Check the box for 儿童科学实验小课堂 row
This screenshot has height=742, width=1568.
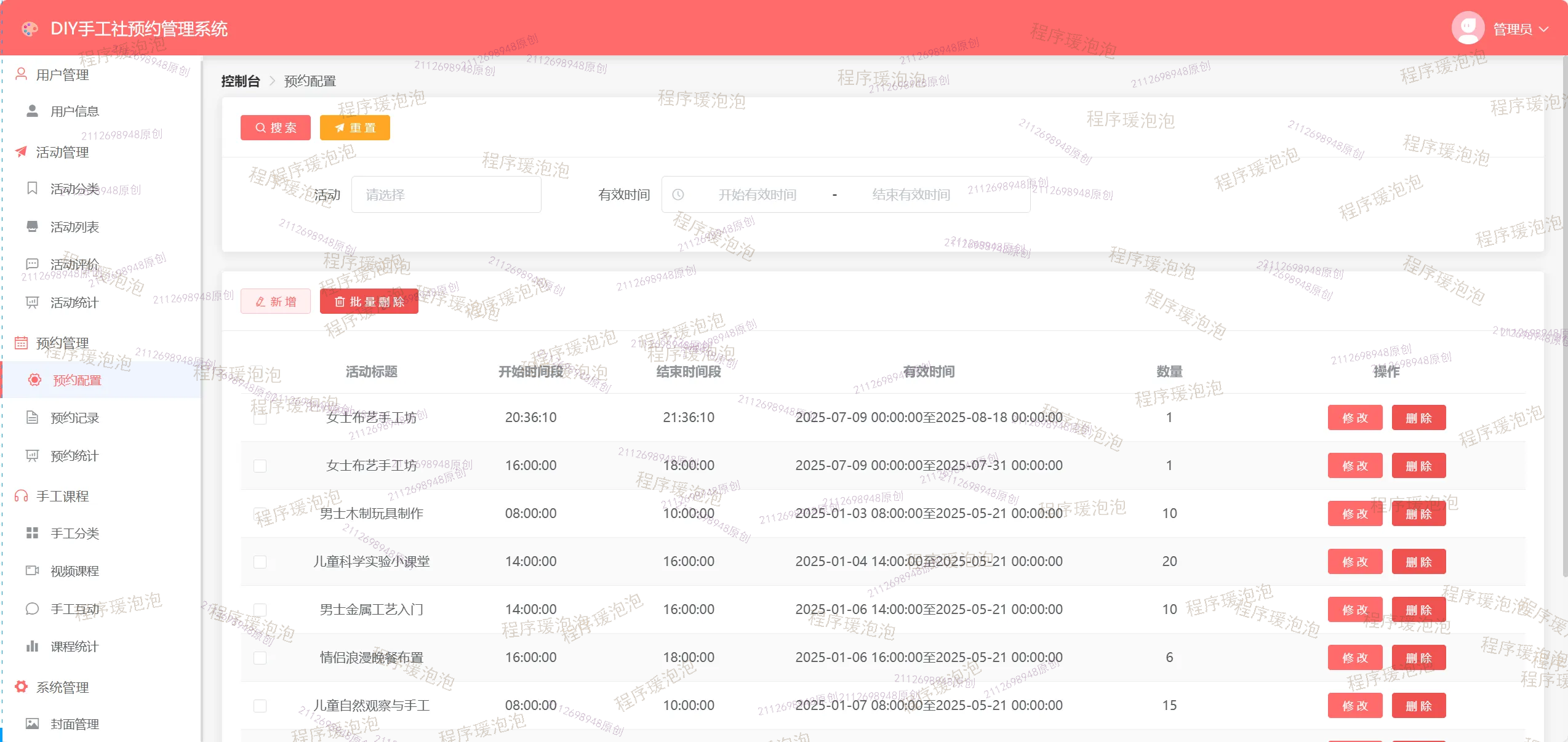[x=260, y=562]
